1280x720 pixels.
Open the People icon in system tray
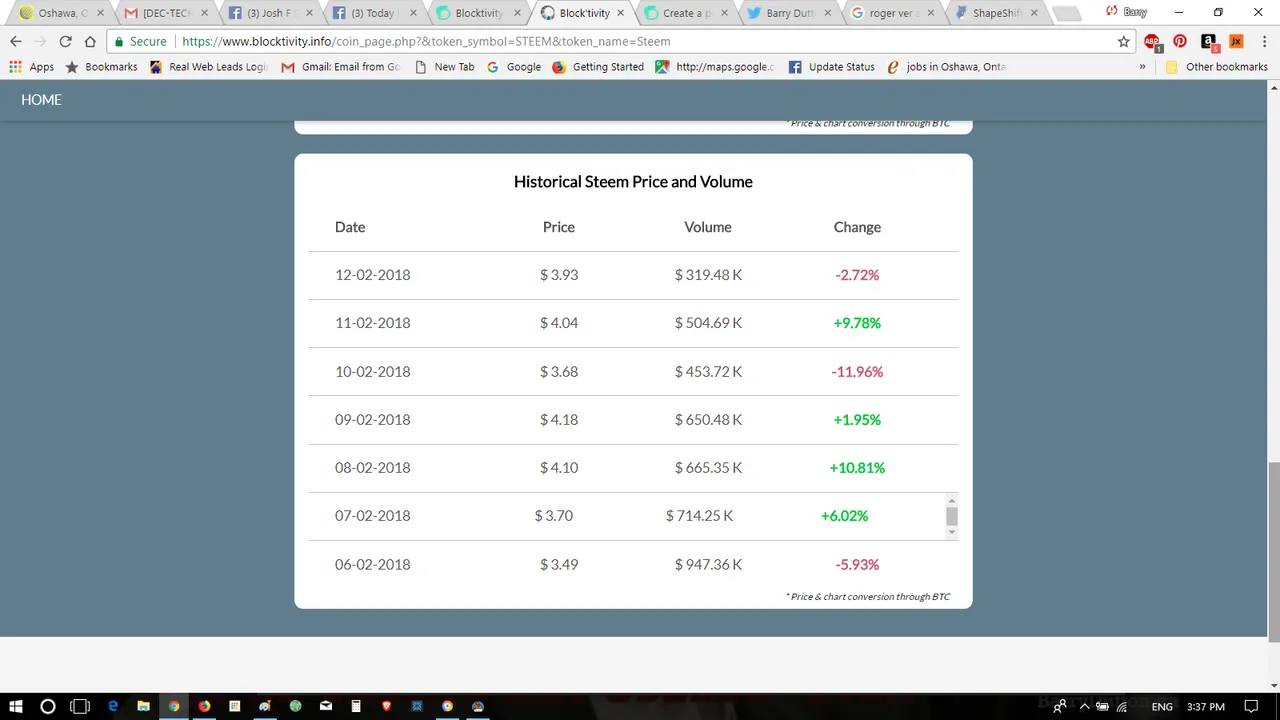coord(1060,706)
